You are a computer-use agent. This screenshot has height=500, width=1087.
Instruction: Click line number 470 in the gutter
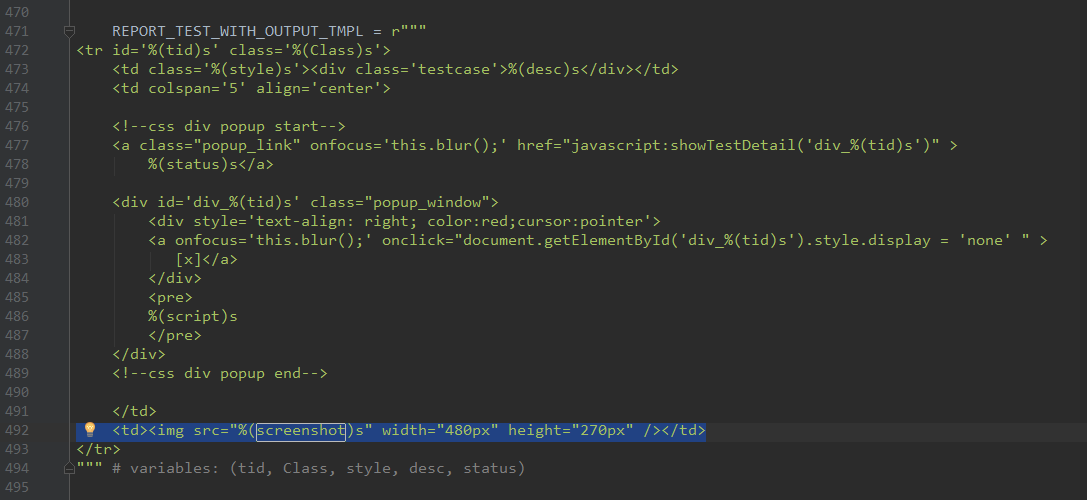[17, 12]
